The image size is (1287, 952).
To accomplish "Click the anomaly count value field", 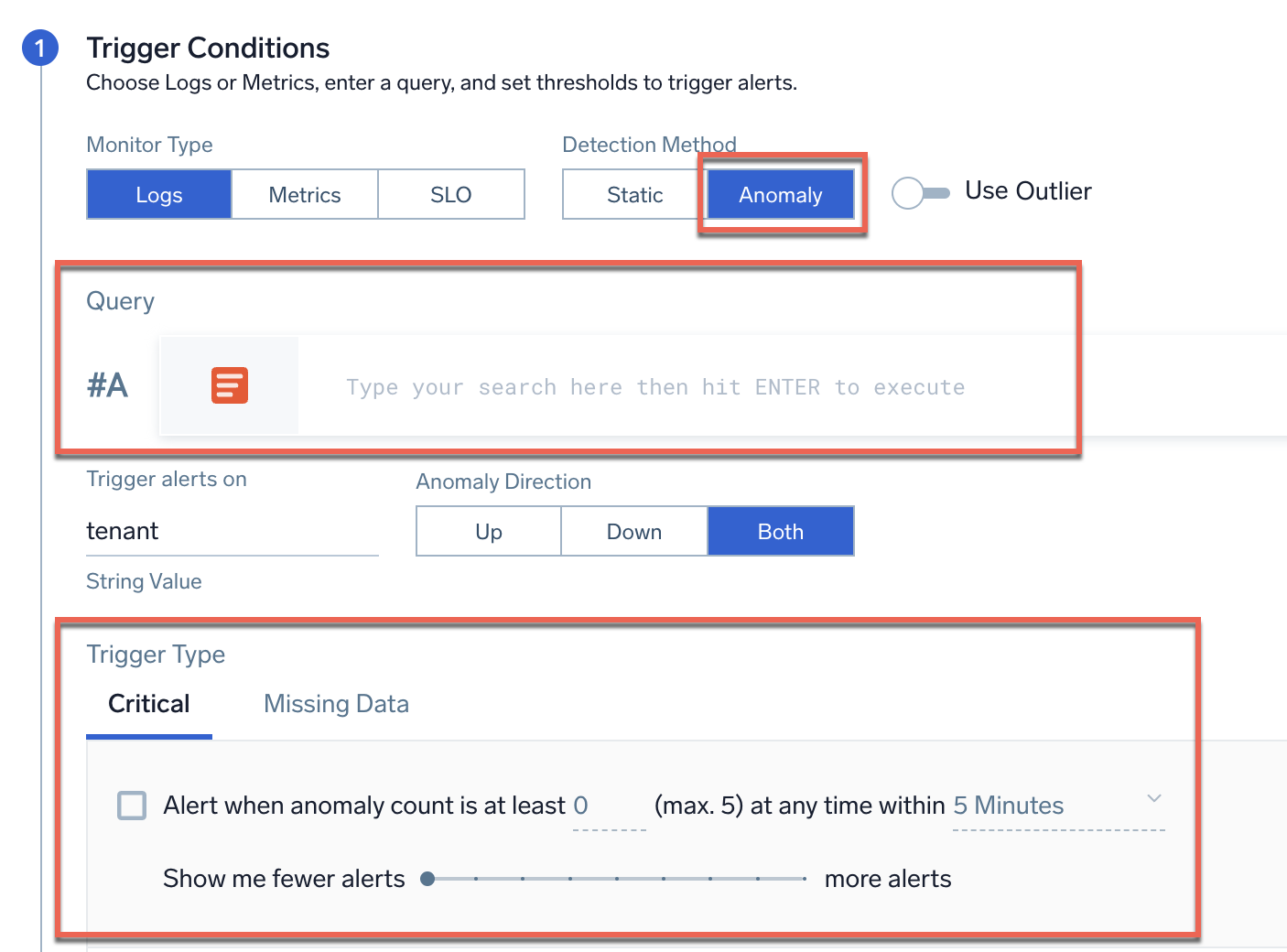I will 607,806.
